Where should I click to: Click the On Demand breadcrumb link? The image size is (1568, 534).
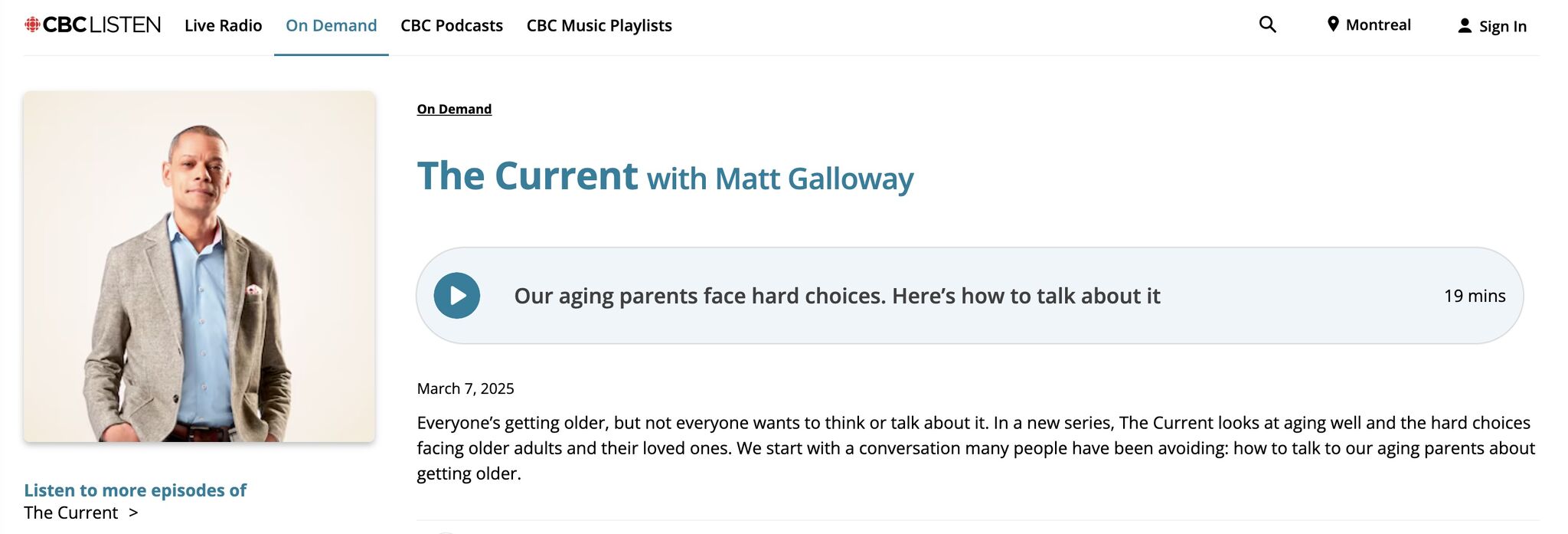tap(454, 109)
